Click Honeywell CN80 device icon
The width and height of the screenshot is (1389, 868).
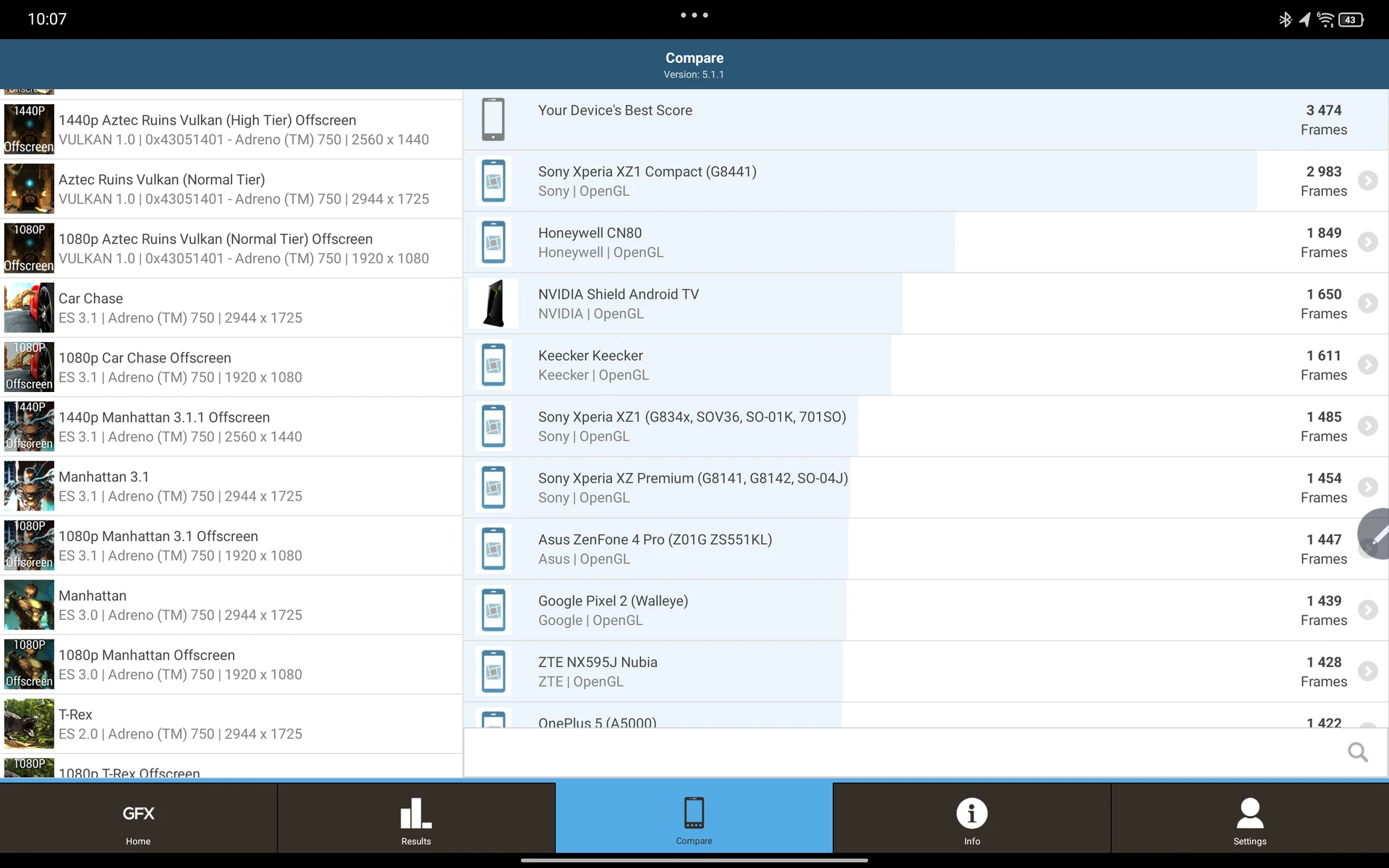tap(493, 242)
